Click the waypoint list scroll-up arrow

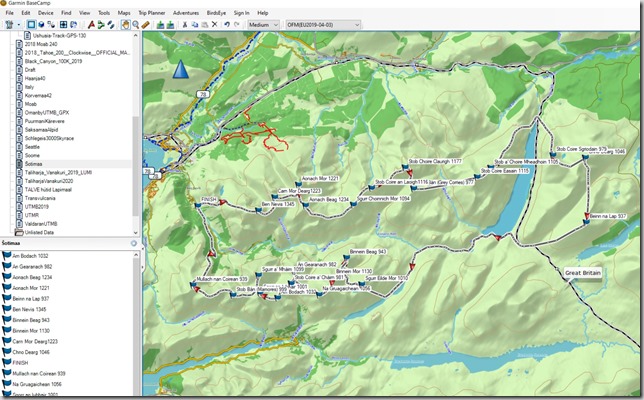136,255
